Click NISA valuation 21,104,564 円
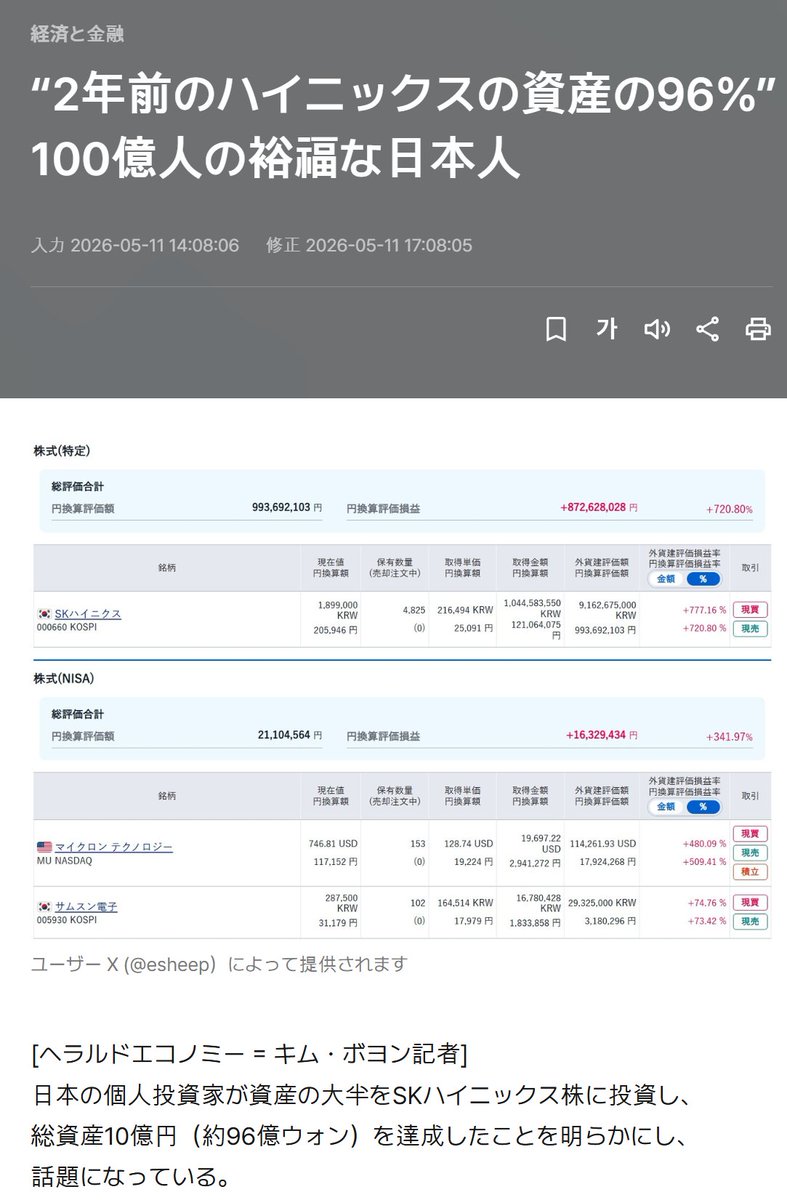The height and width of the screenshot is (1200, 787). pyautogui.click(x=290, y=735)
